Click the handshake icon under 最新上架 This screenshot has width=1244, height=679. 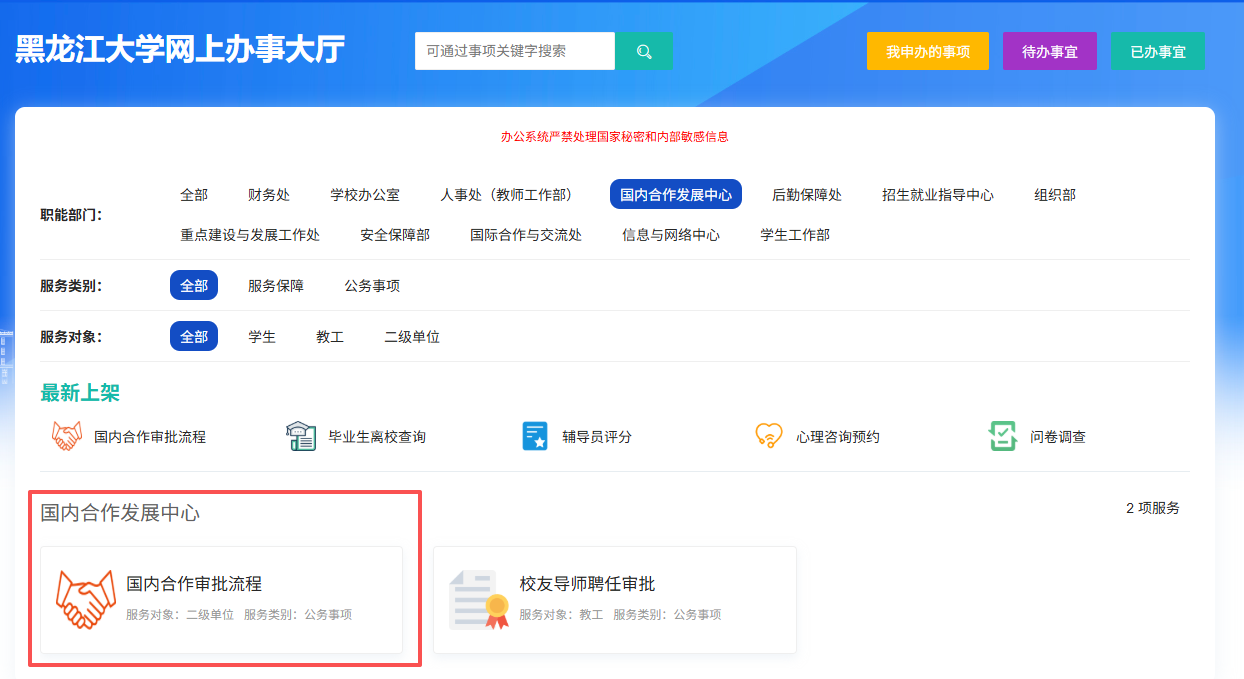[67, 436]
